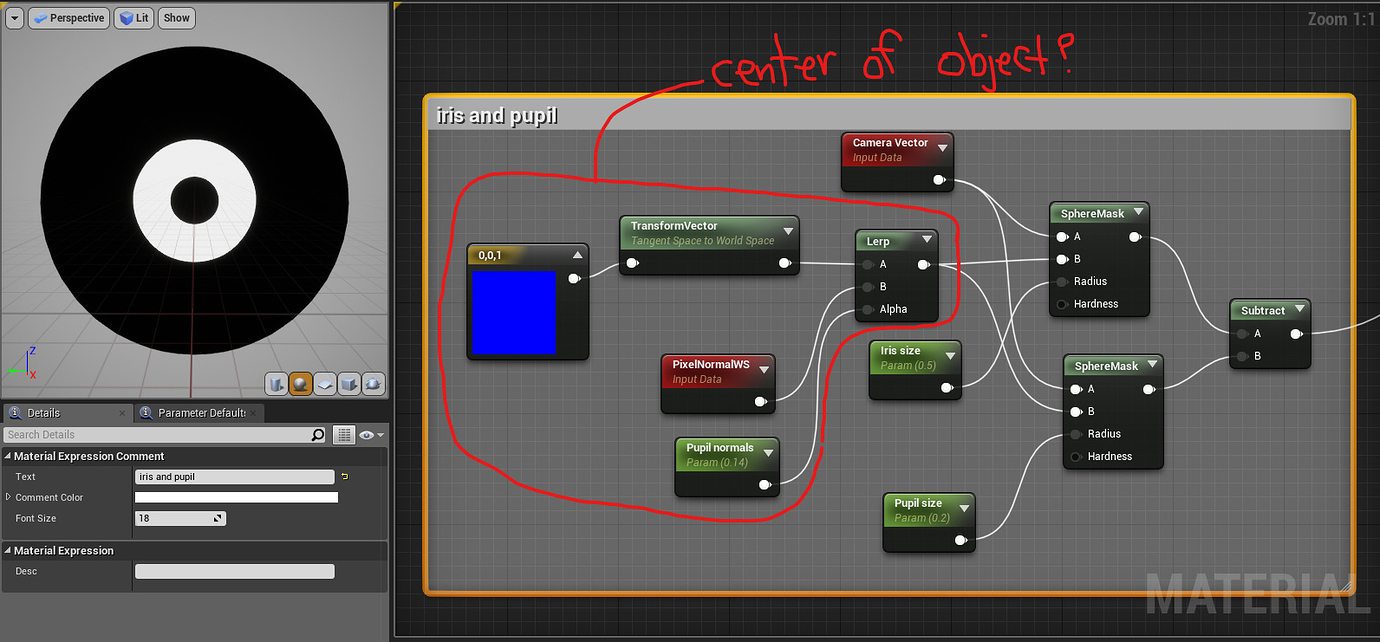This screenshot has height=642, width=1380.
Task: Select the cylinder preview mesh icon
Action: click(x=277, y=384)
